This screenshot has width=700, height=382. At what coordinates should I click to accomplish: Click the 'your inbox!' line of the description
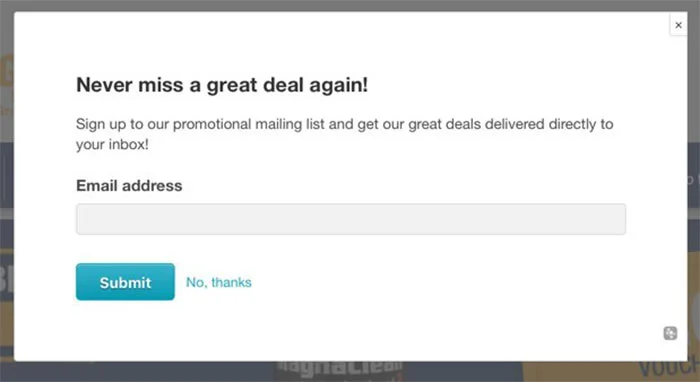(x=112, y=145)
